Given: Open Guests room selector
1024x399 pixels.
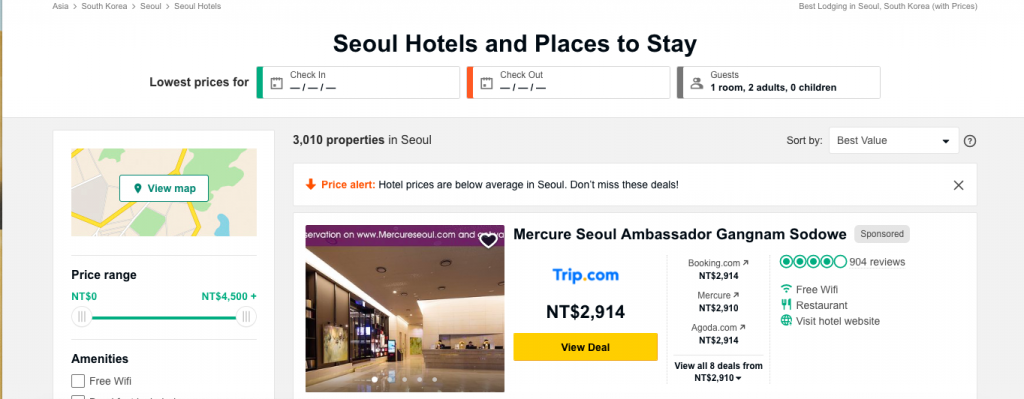Looking at the screenshot, I should (x=778, y=82).
